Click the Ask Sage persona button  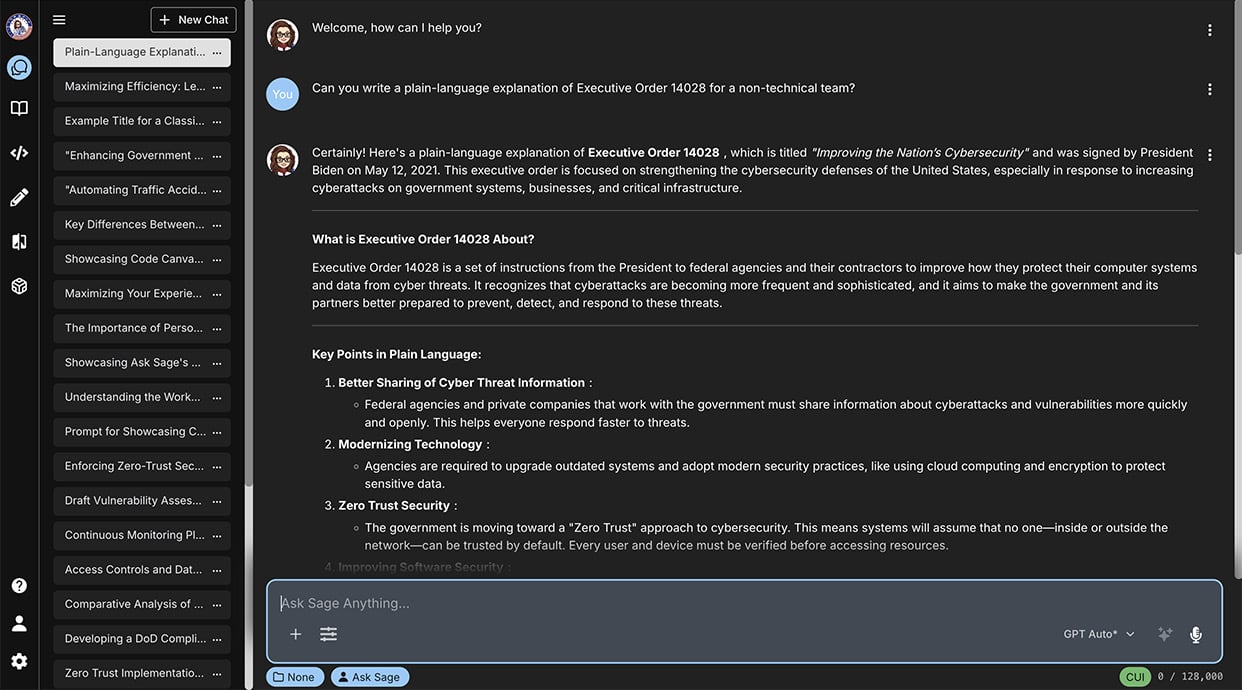point(369,677)
